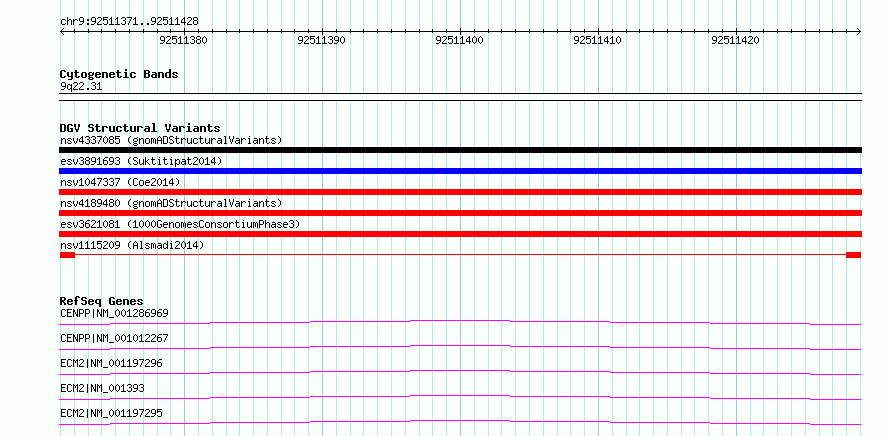Open variant nsv4337085 (gnomADStructuralVariants) label
890x436 pixels.
pos(171,140)
